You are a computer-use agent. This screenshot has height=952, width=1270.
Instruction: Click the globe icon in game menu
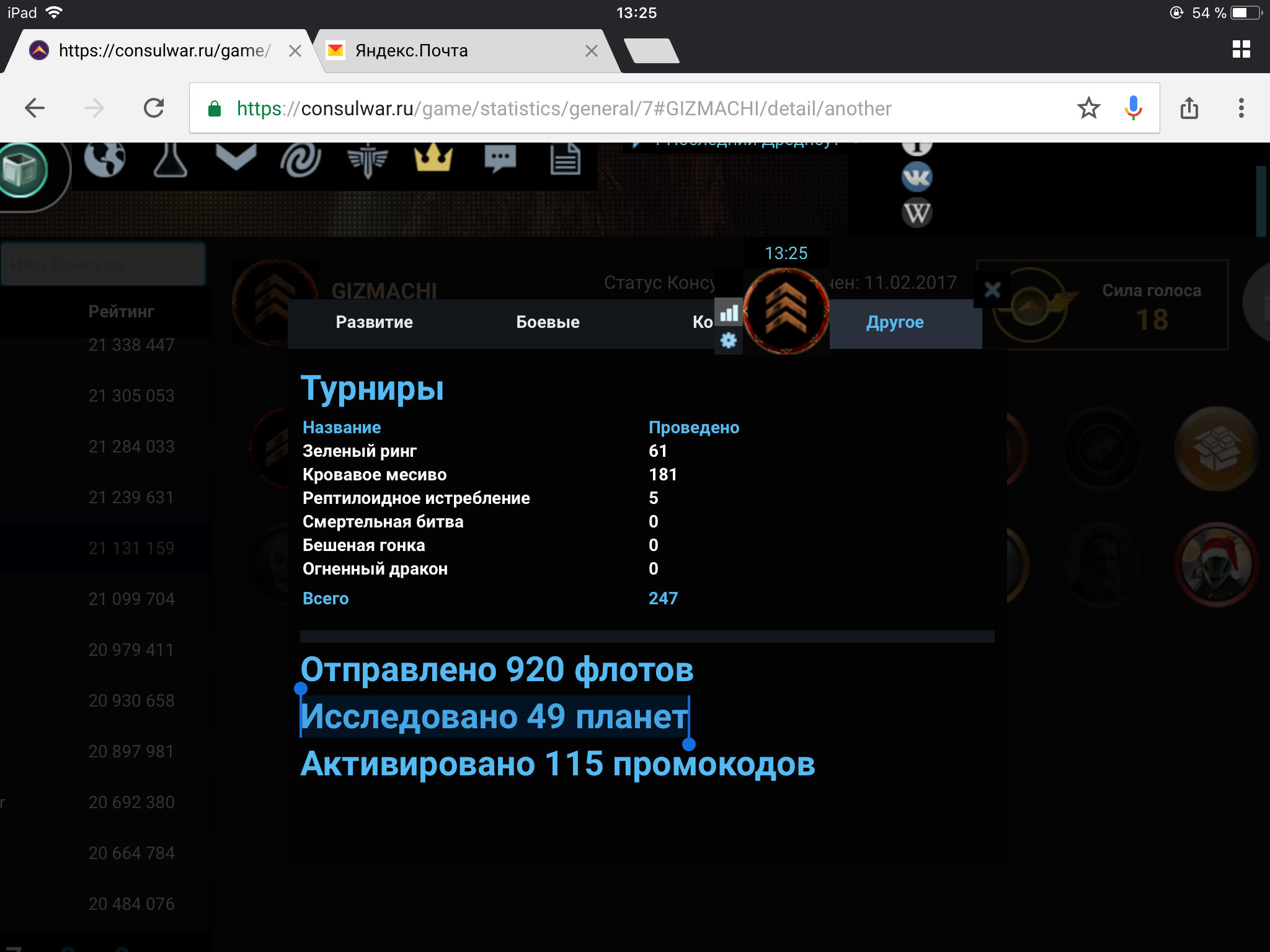tap(104, 159)
